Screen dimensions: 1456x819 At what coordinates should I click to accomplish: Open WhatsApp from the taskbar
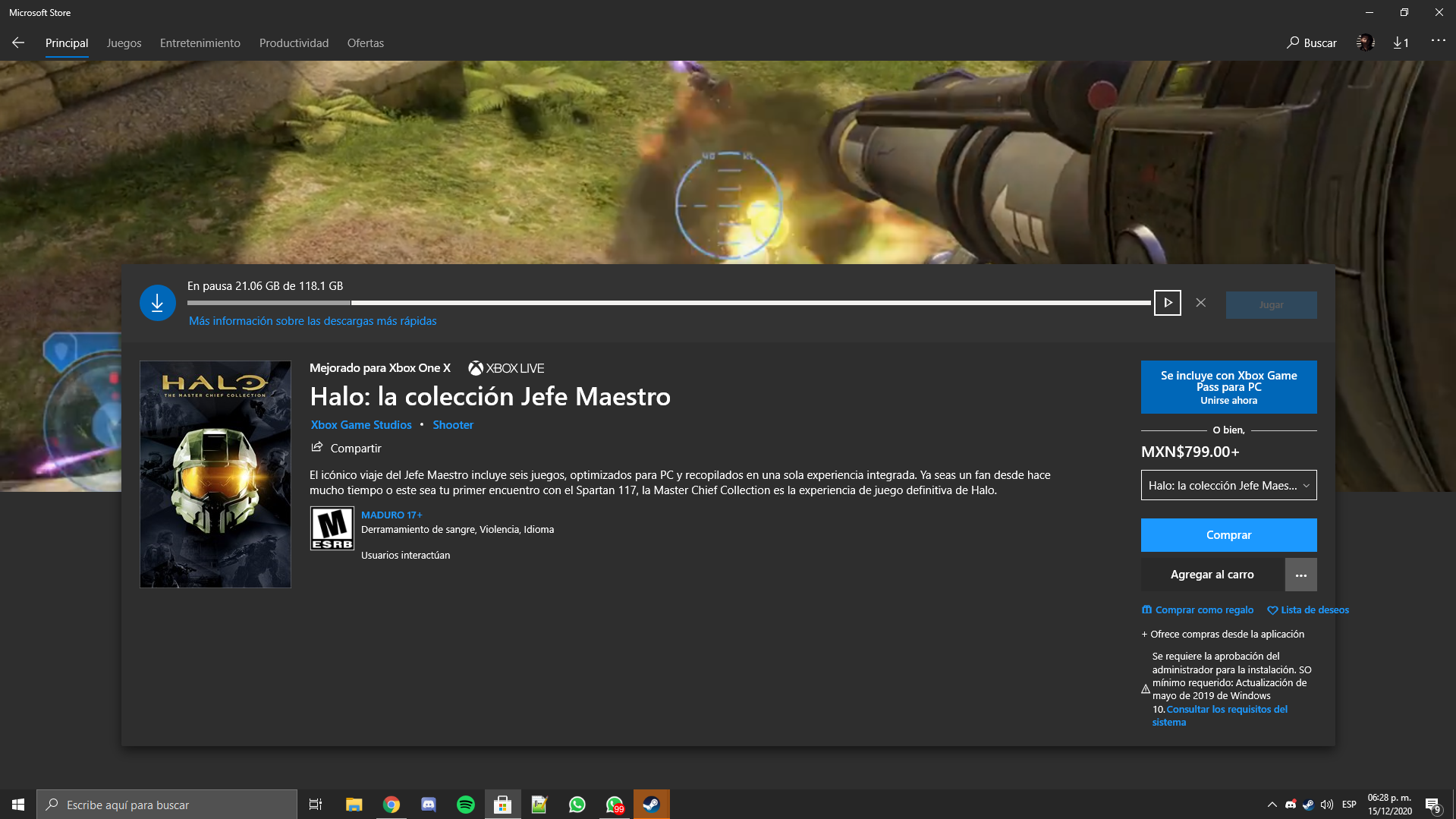(577, 805)
